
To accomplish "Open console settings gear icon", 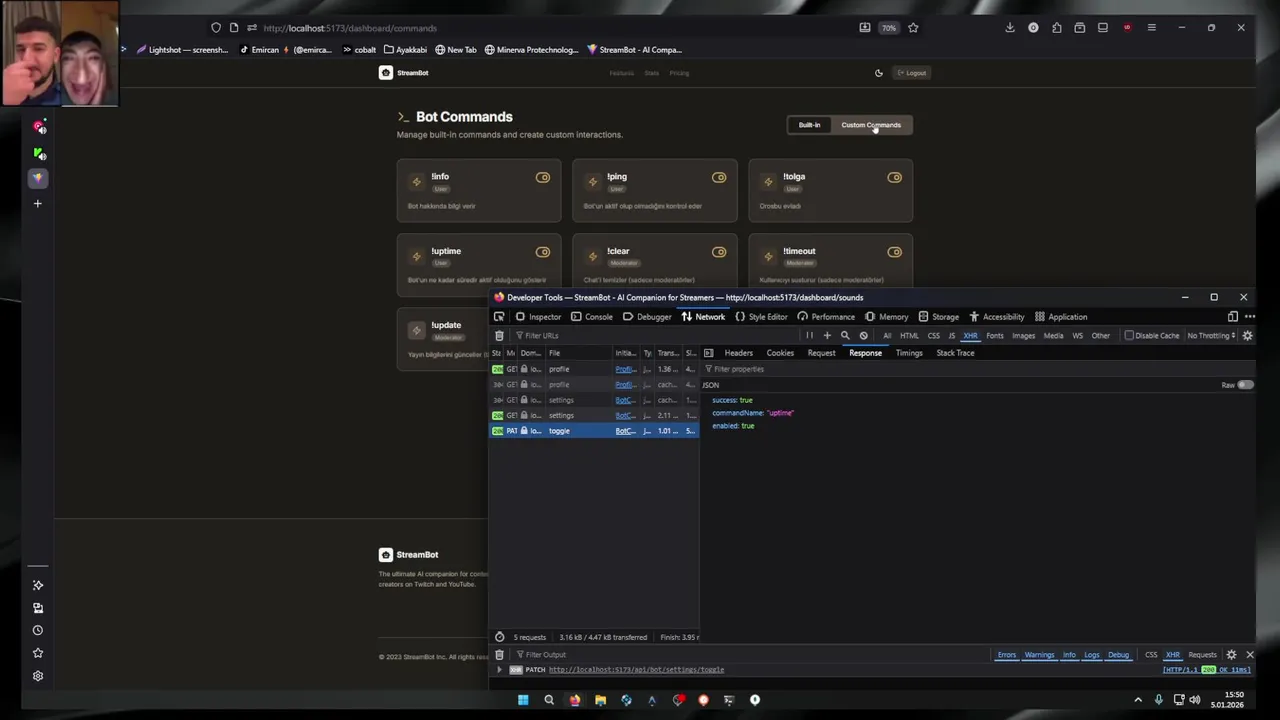I will pos(1231,655).
